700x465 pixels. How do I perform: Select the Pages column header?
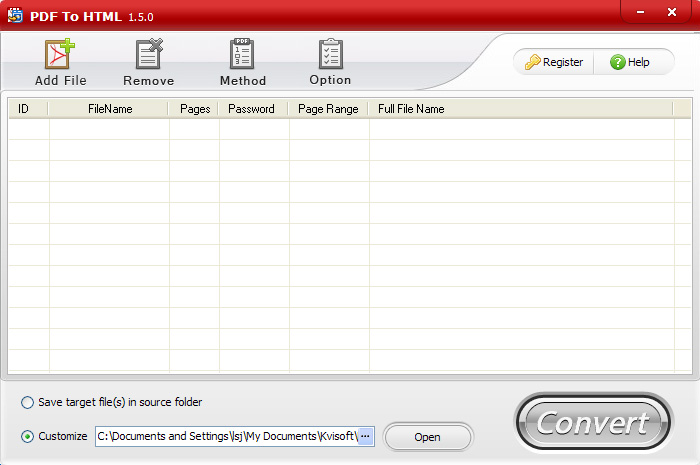click(x=194, y=109)
